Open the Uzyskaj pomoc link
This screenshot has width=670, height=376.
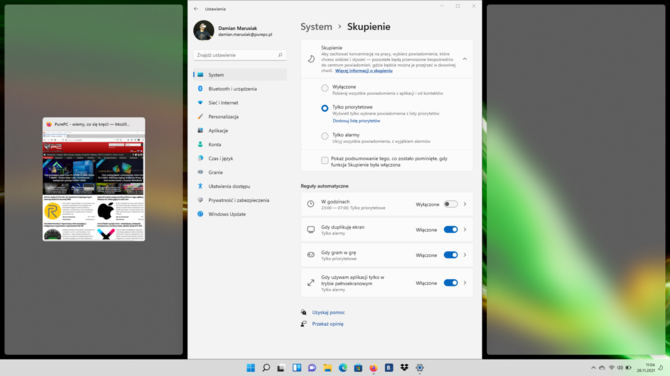328,312
